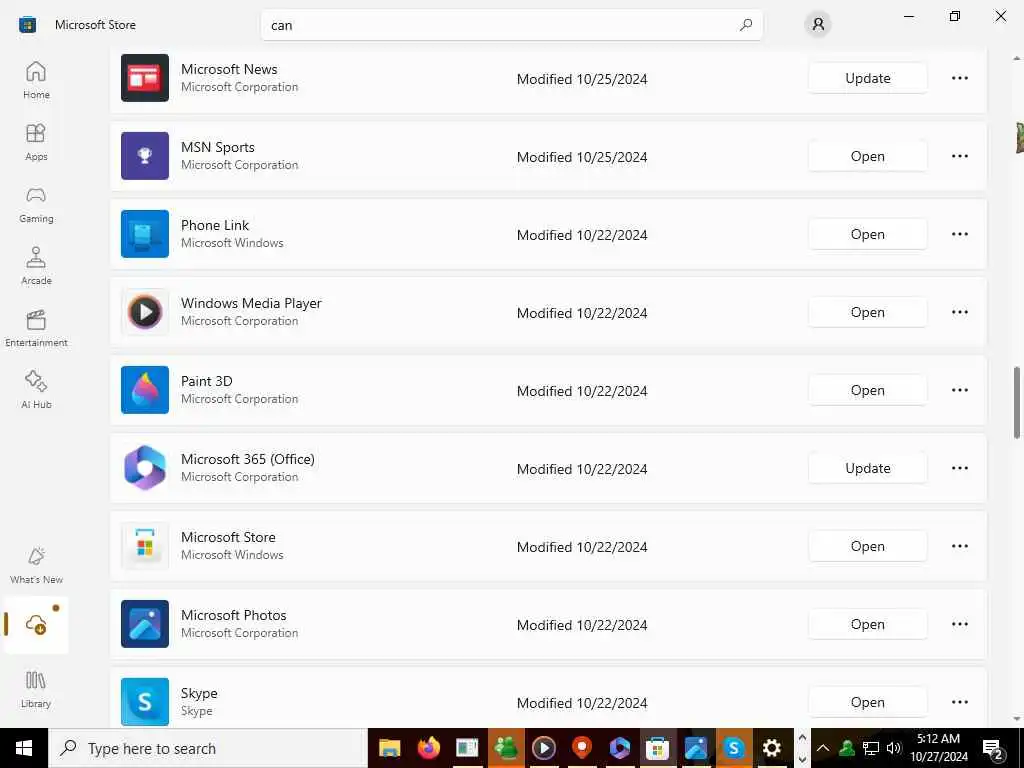Click the Microsoft Store app icon in list
This screenshot has width=1024, height=768.
(x=145, y=546)
